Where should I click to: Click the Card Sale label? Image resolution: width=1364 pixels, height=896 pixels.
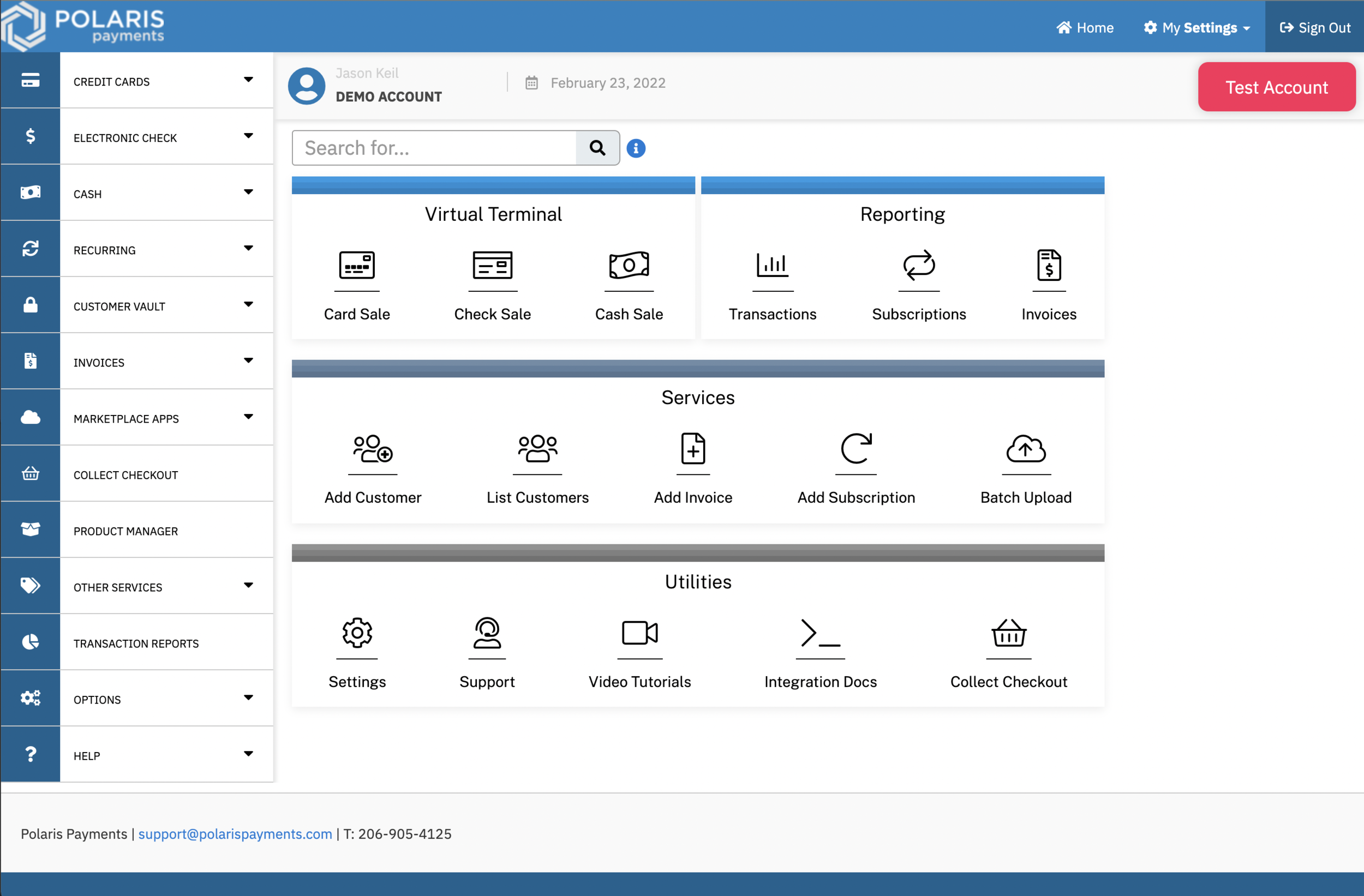(356, 314)
